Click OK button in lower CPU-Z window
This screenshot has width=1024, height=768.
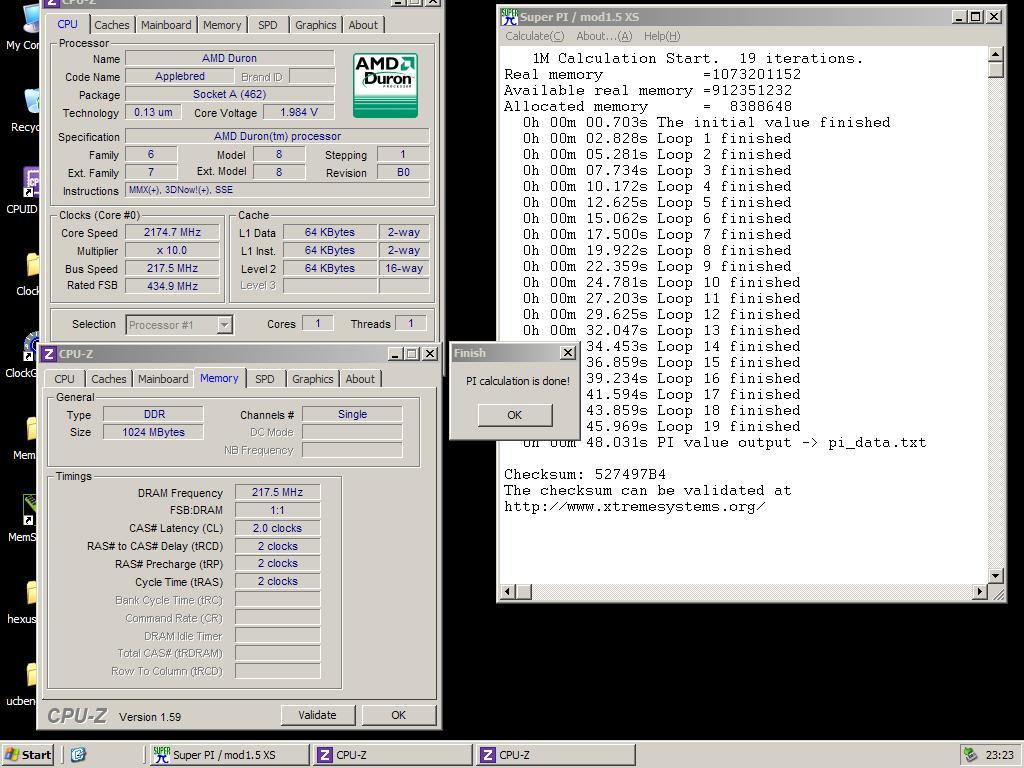click(398, 715)
